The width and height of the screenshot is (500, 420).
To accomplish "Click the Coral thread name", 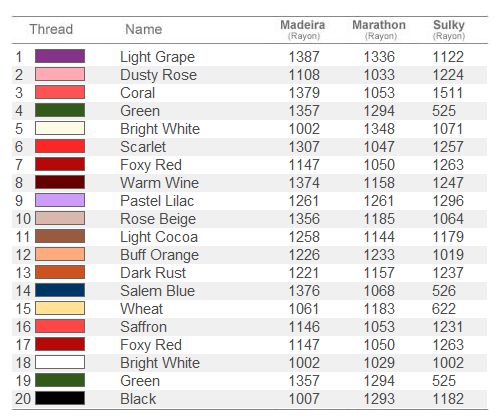I will point(138,93).
